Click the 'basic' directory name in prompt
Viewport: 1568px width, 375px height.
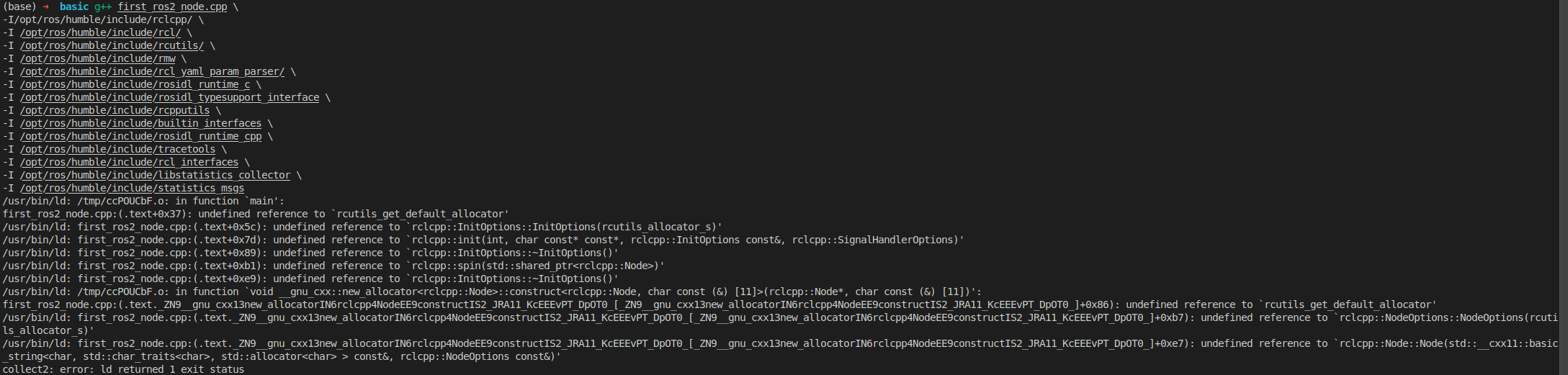74,6
